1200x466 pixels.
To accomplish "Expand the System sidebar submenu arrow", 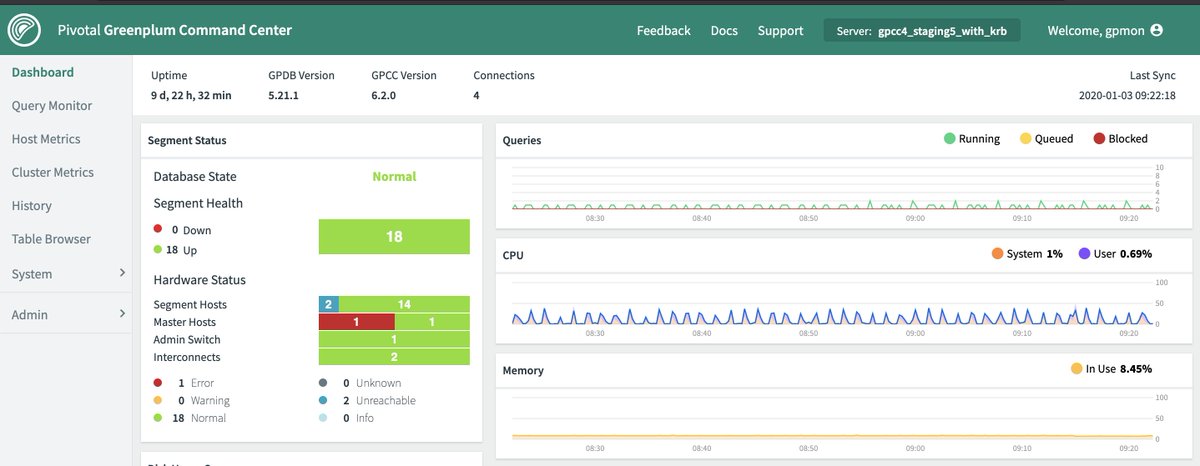I will [x=122, y=273].
